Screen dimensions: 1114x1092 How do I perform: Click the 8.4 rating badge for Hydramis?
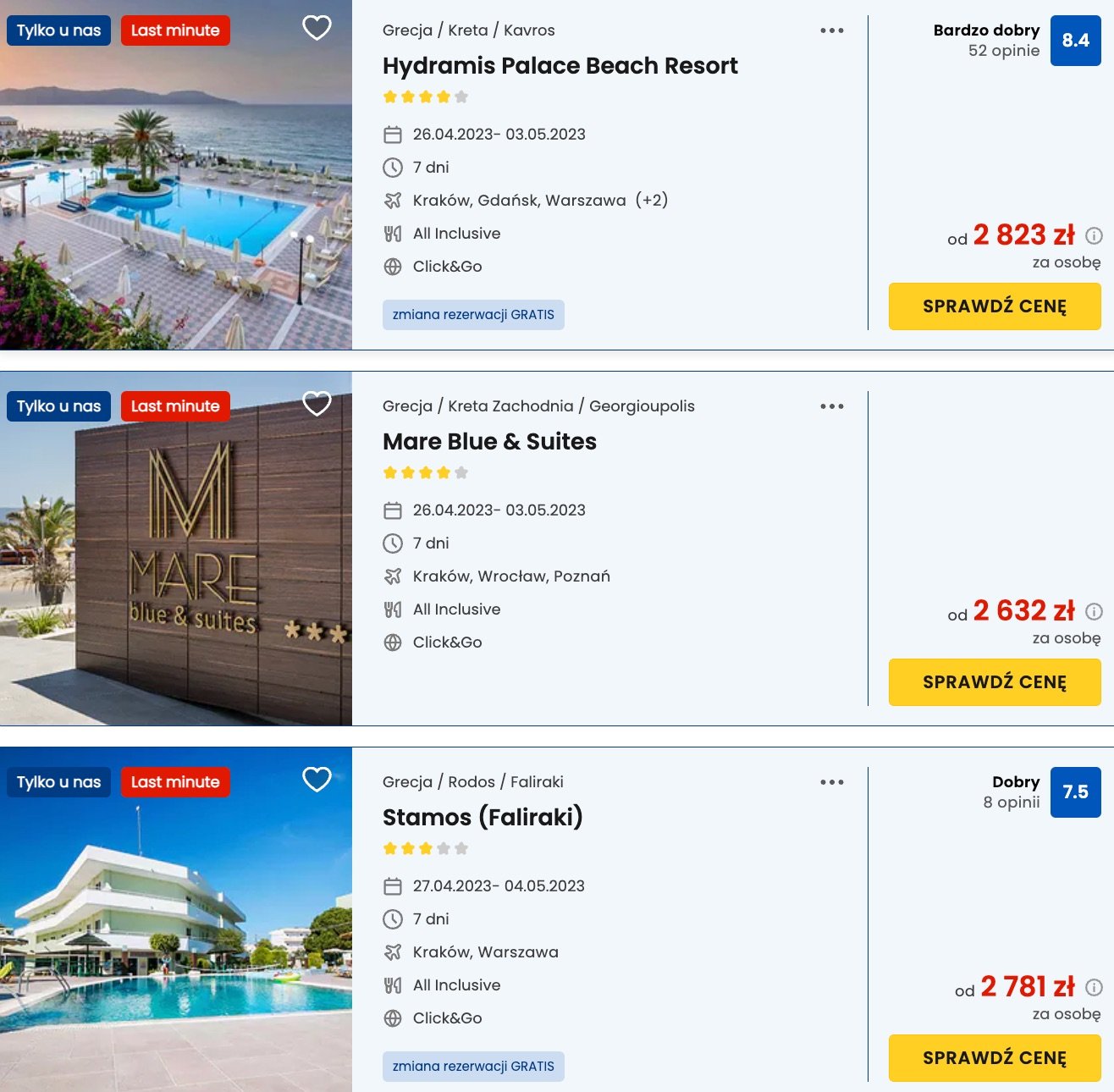(1076, 41)
